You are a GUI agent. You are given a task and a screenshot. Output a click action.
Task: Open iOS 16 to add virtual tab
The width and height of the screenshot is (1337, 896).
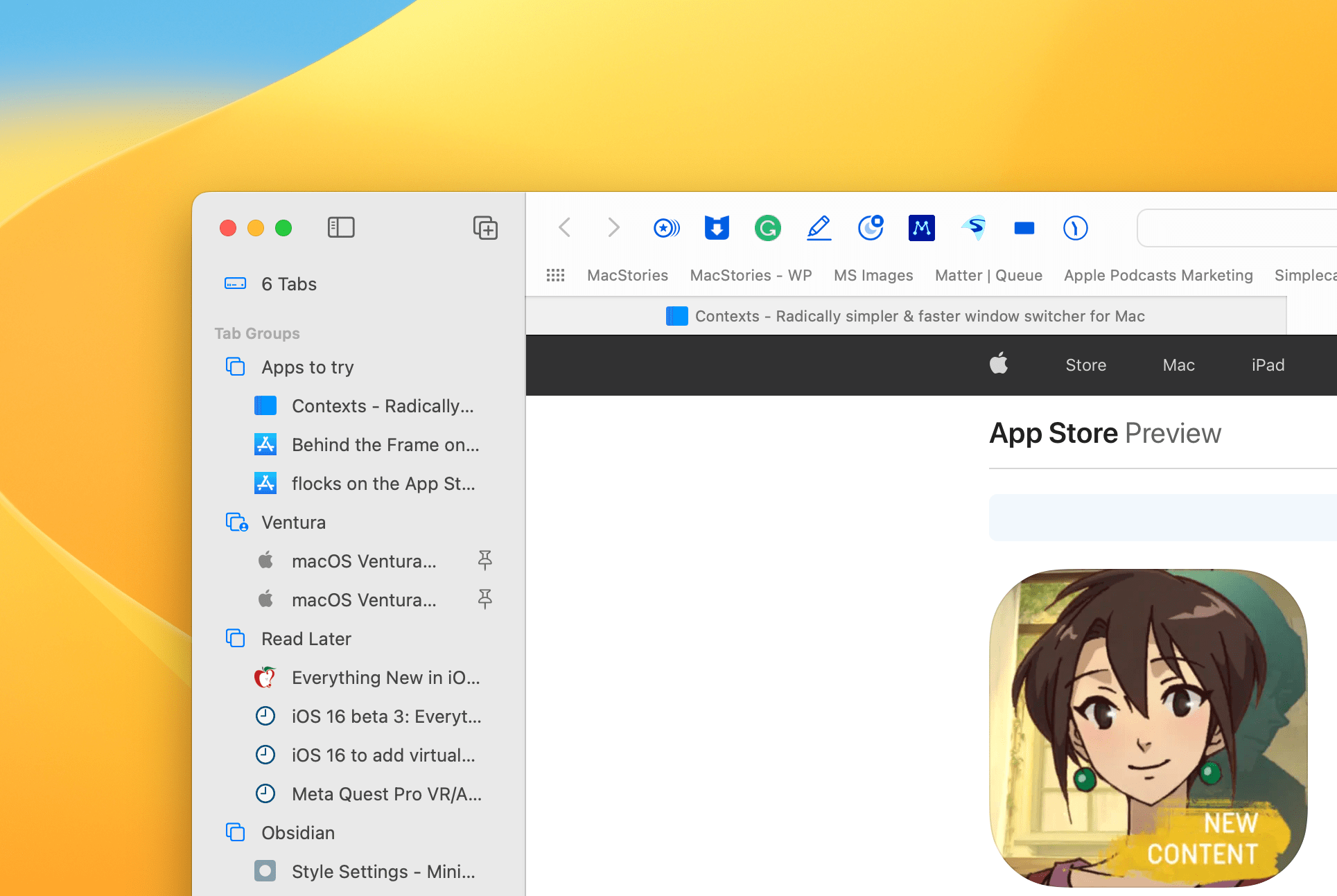[358, 755]
